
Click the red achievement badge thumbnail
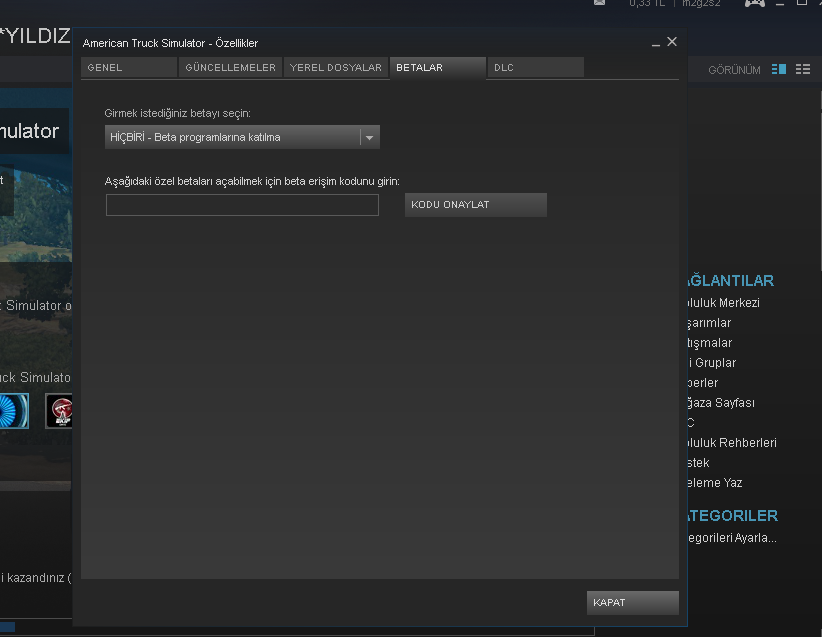pos(59,411)
